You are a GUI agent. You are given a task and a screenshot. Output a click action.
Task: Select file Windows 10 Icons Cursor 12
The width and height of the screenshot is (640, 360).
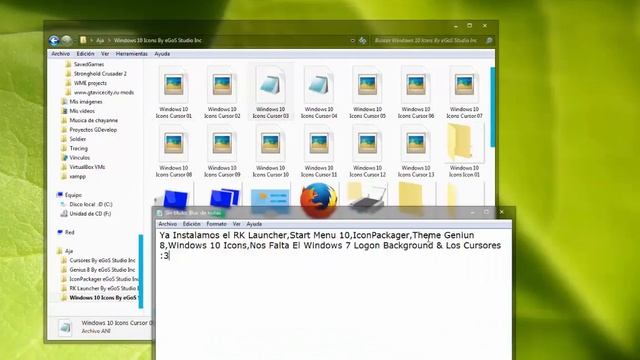pyautogui.click(x=367, y=151)
